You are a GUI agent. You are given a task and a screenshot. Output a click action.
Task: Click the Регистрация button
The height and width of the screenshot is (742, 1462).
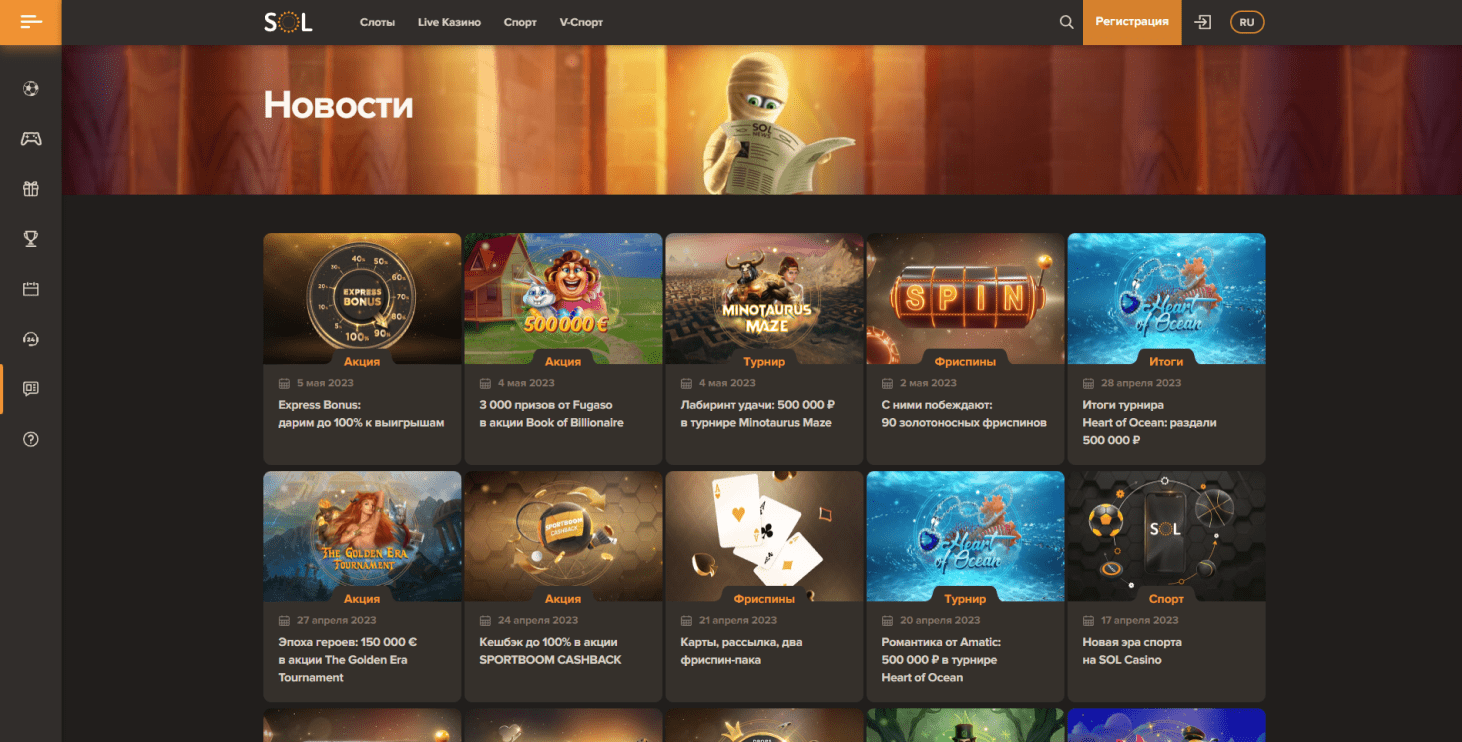(x=1132, y=22)
